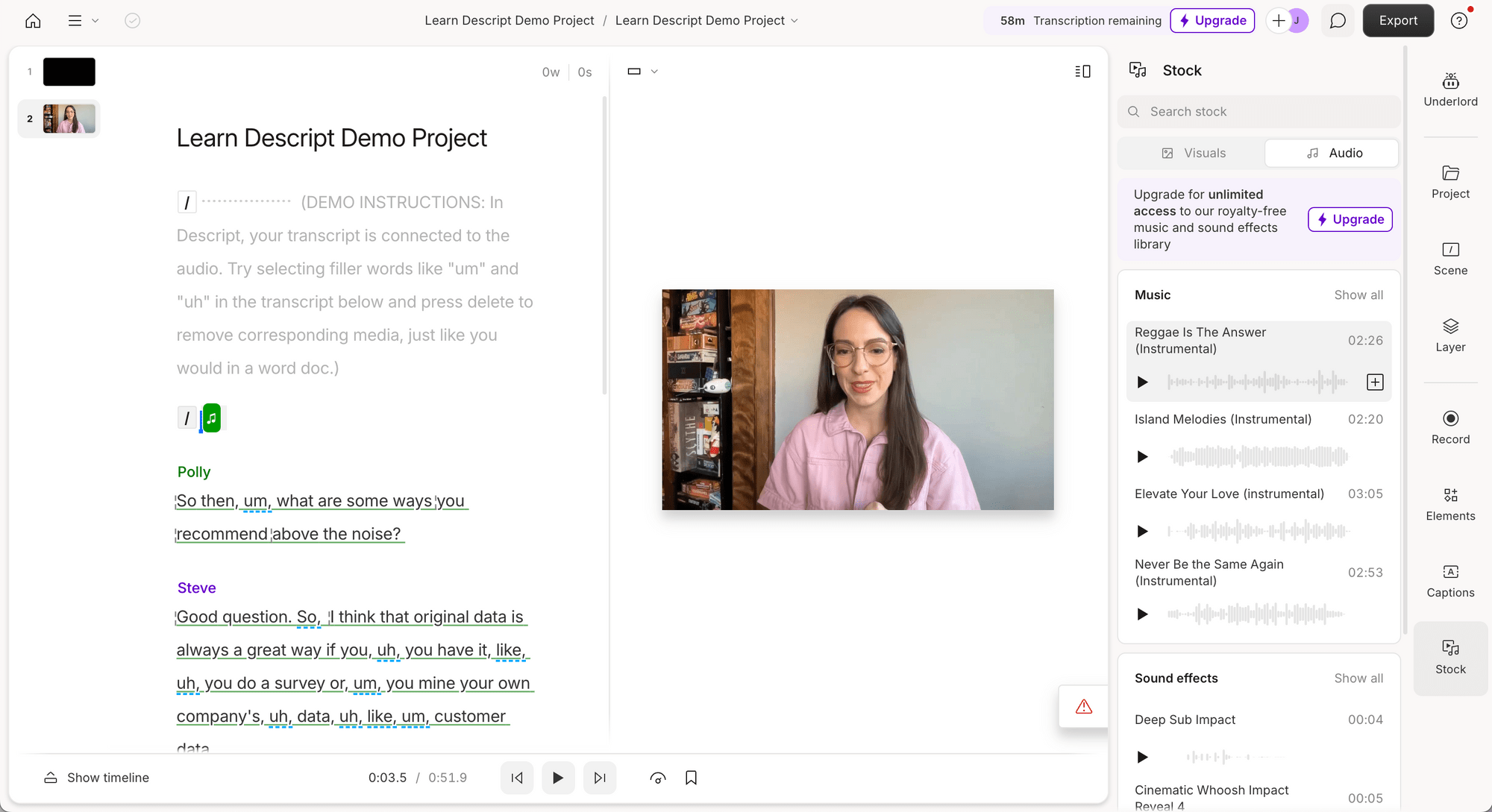Seek within Reggae Is The Answer waveform
Image resolution: width=1492 pixels, height=812 pixels.
coord(1258,383)
